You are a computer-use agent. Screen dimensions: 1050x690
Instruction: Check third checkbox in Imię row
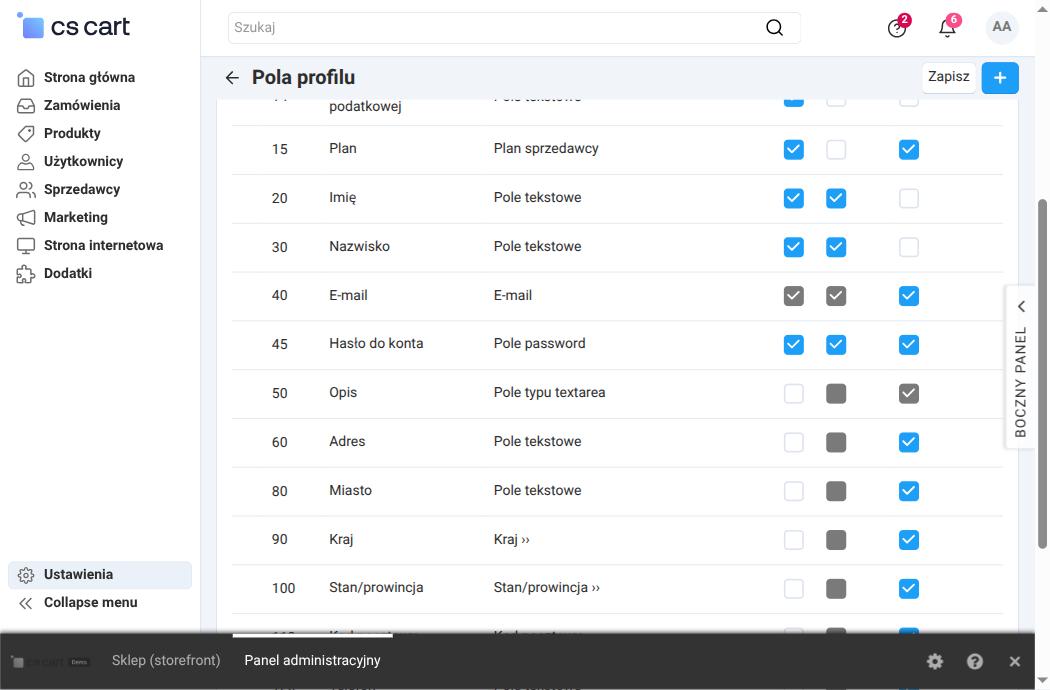point(909,198)
